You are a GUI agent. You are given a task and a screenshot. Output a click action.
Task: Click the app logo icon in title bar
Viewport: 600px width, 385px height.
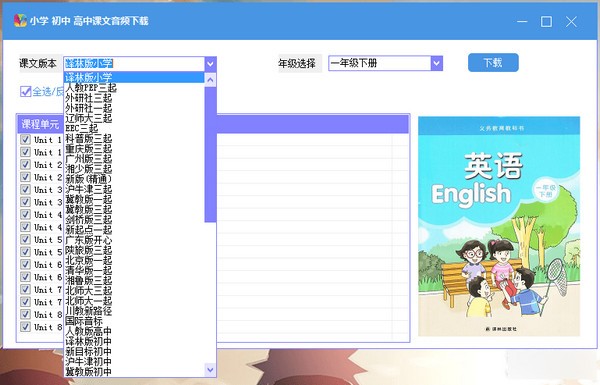click(x=20, y=20)
